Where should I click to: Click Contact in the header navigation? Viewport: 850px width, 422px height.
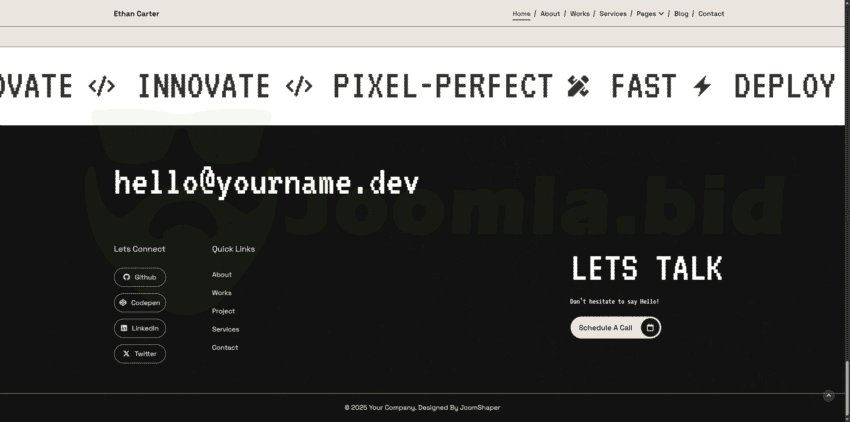(x=711, y=14)
